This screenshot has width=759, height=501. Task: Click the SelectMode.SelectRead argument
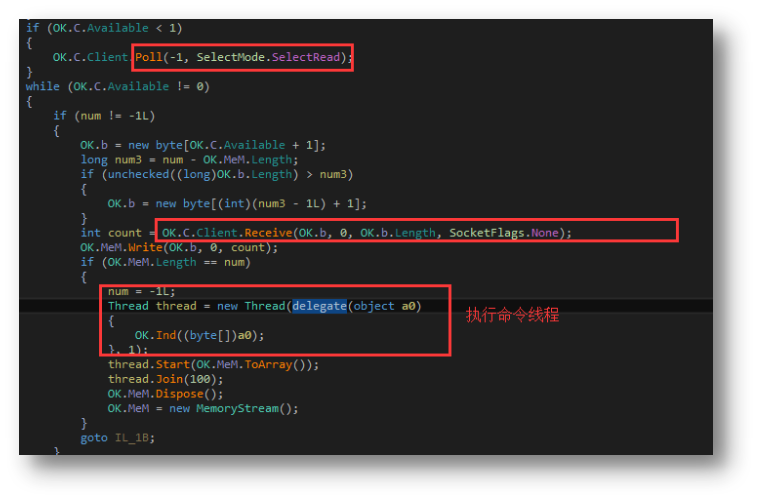268,58
